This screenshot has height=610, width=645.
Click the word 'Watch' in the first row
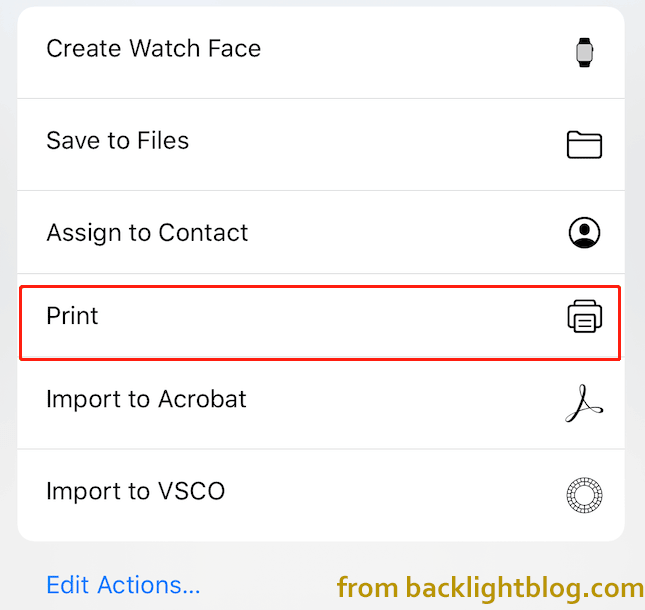pos(163,48)
